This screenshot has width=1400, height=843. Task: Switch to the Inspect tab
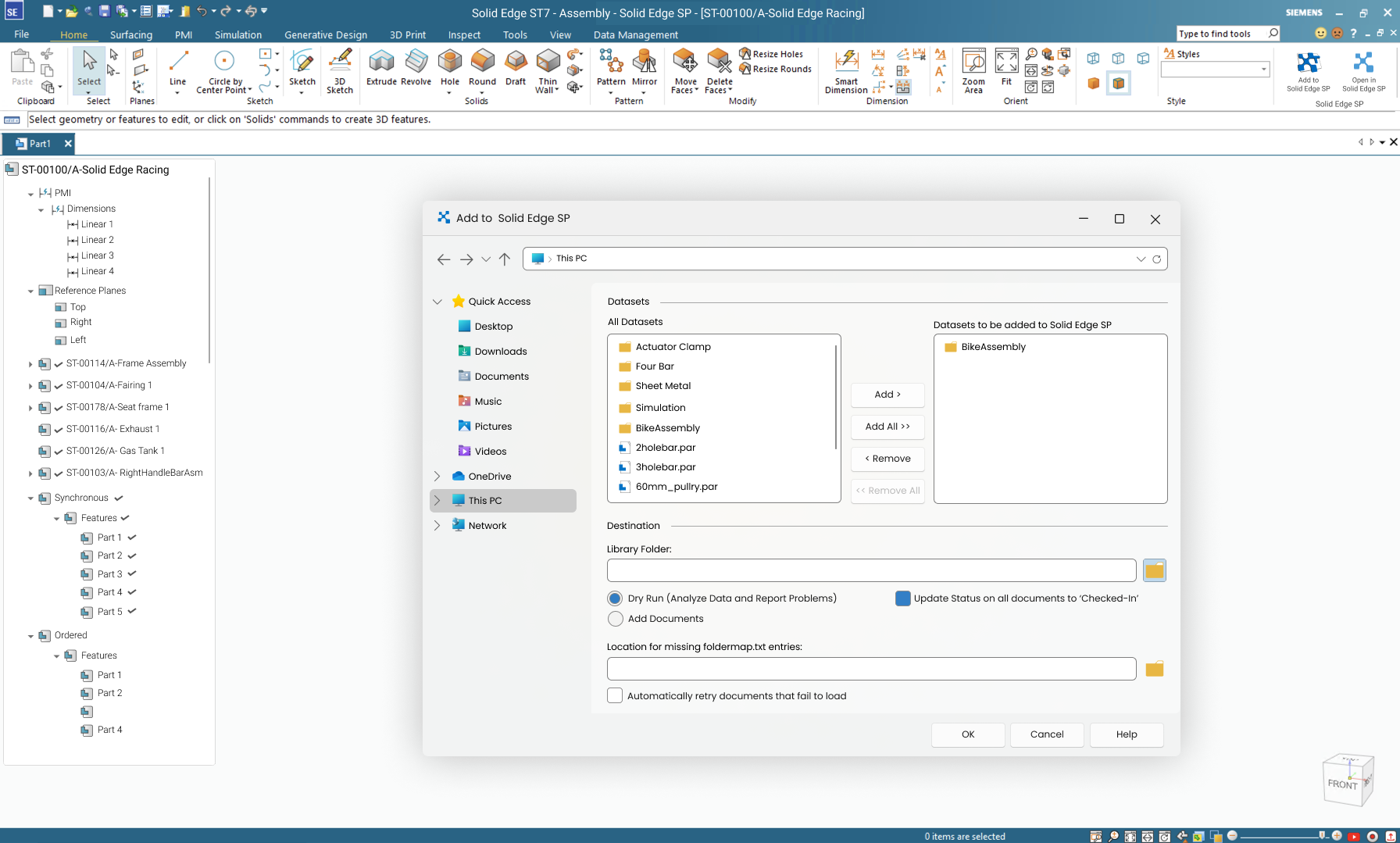pyautogui.click(x=464, y=34)
